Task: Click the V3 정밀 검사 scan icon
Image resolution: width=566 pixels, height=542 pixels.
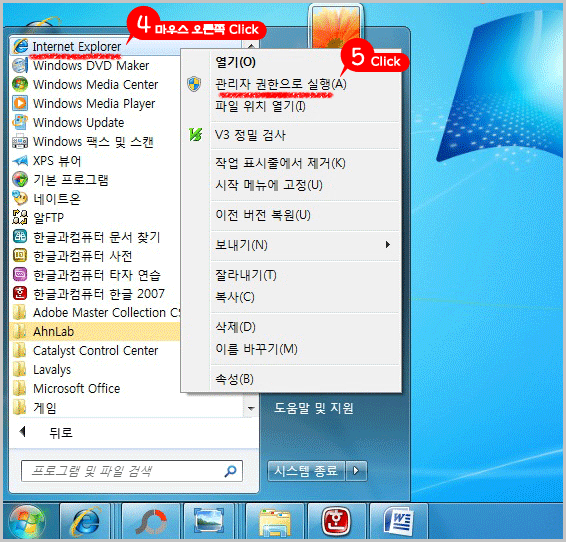Action: [195, 135]
